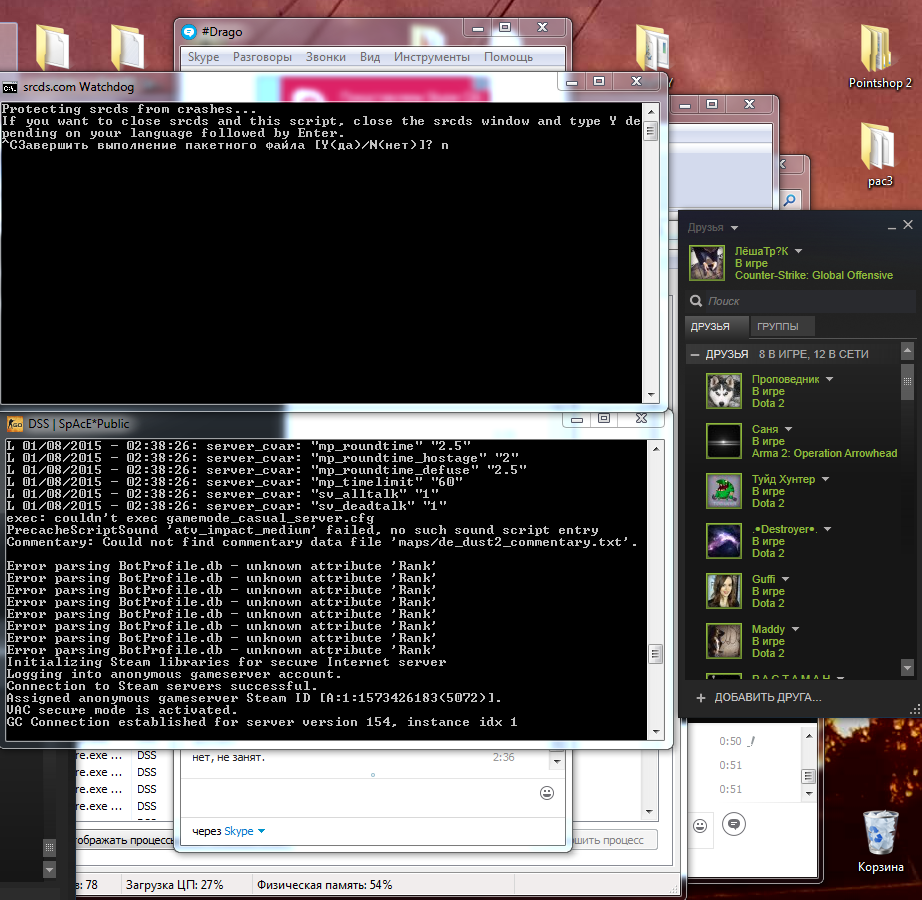Click .•Destroyer•. galaxy avatar
This screenshot has height=900, width=922.
724,541
